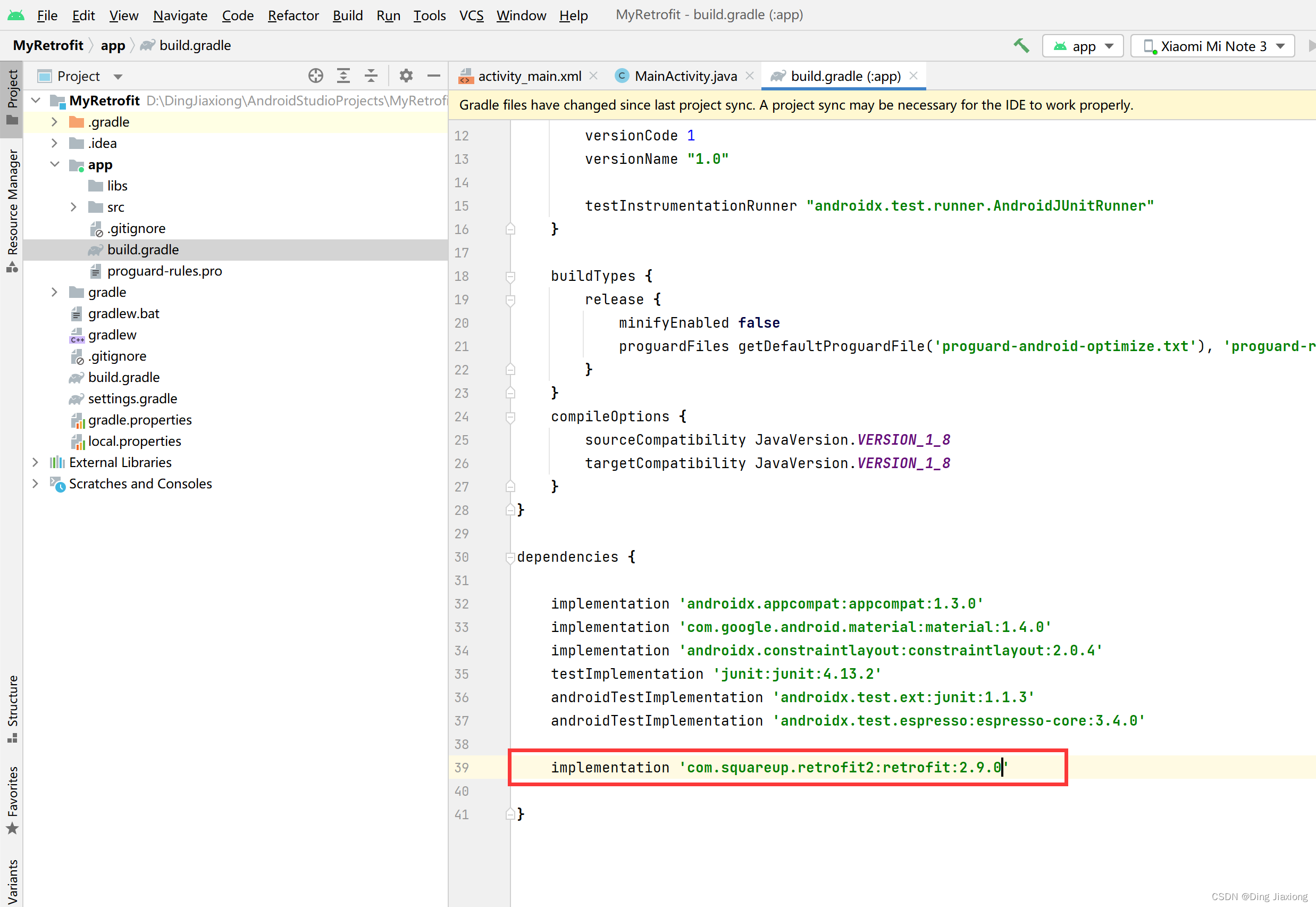
Task: Open the Navigate menu
Action: pyautogui.click(x=180, y=15)
